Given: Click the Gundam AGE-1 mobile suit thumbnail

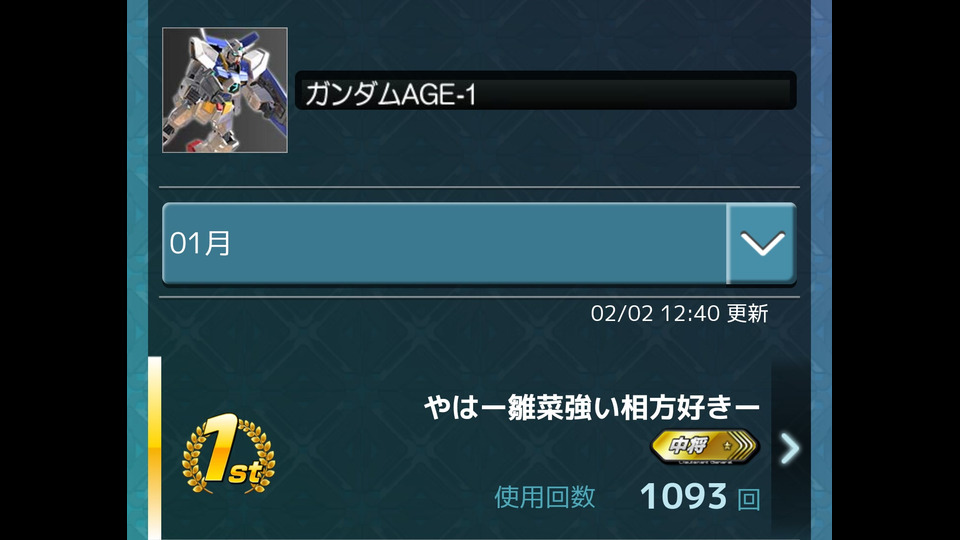Looking at the screenshot, I should pyautogui.click(x=225, y=90).
